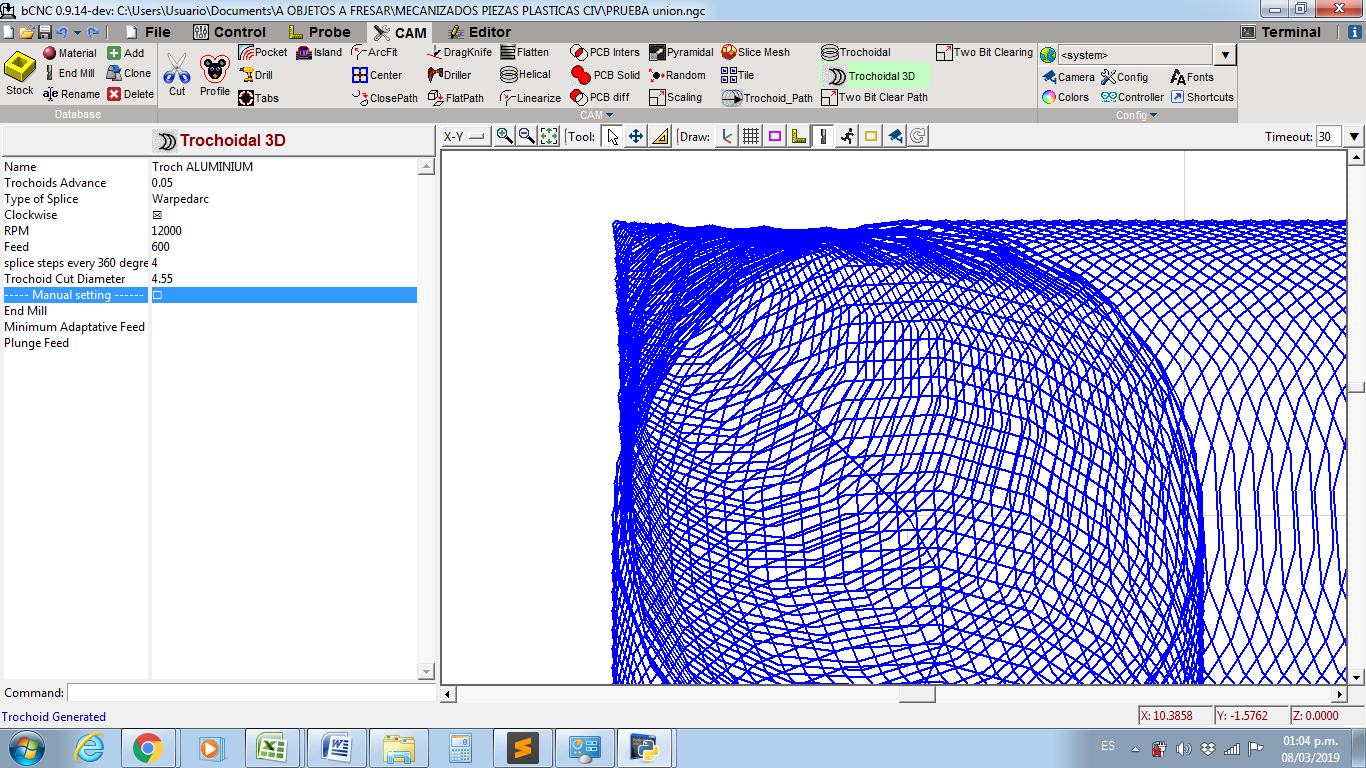This screenshot has height=768, width=1366.
Task: Toggle the Clockwise checkbox
Action: click(x=157, y=214)
